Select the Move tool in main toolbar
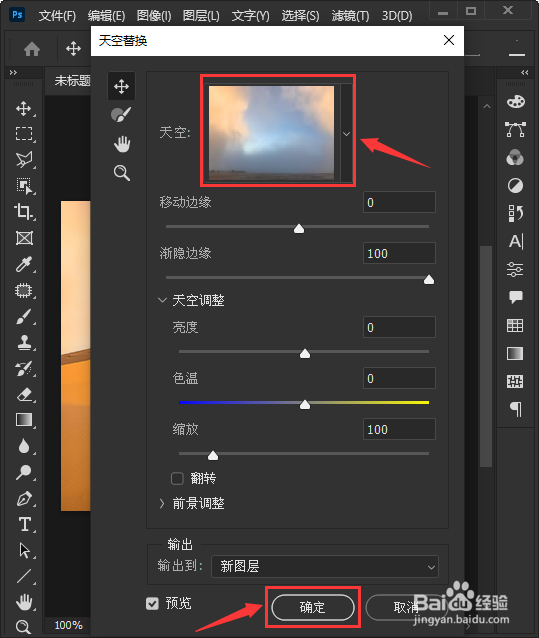539x638 pixels. tap(24, 108)
